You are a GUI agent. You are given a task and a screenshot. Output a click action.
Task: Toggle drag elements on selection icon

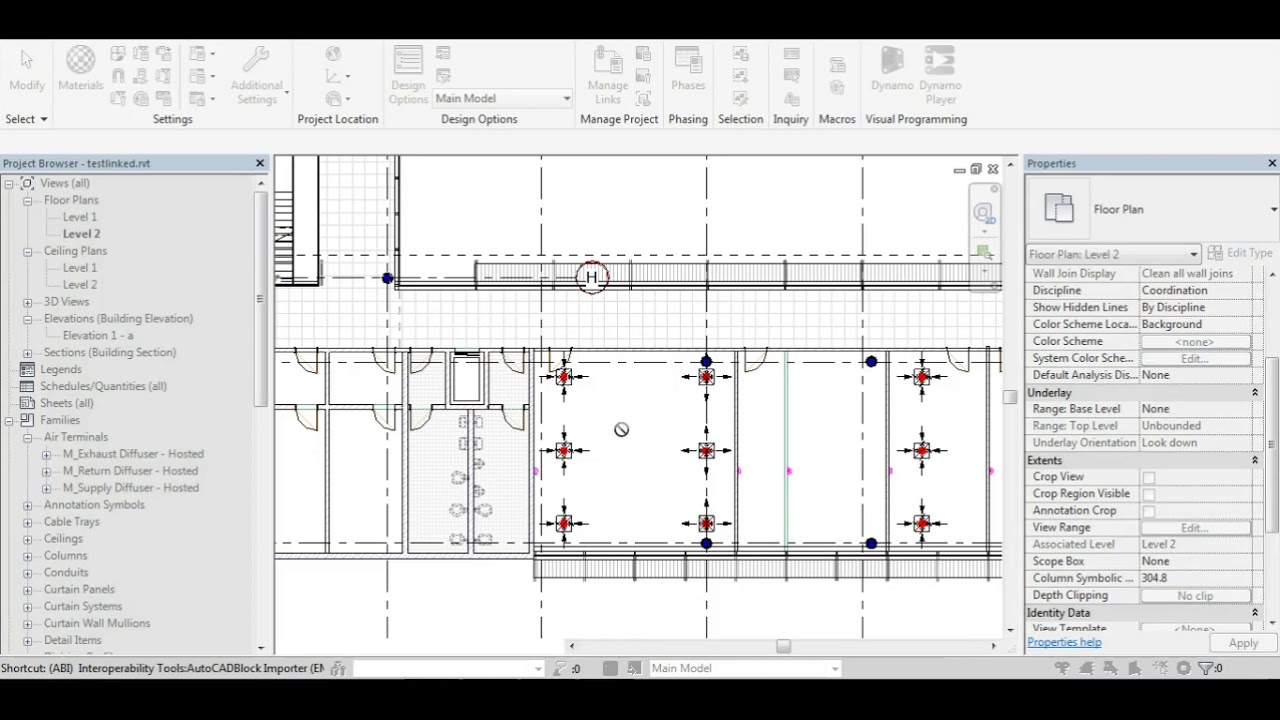pyautogui.click(x=1160, y=668)
